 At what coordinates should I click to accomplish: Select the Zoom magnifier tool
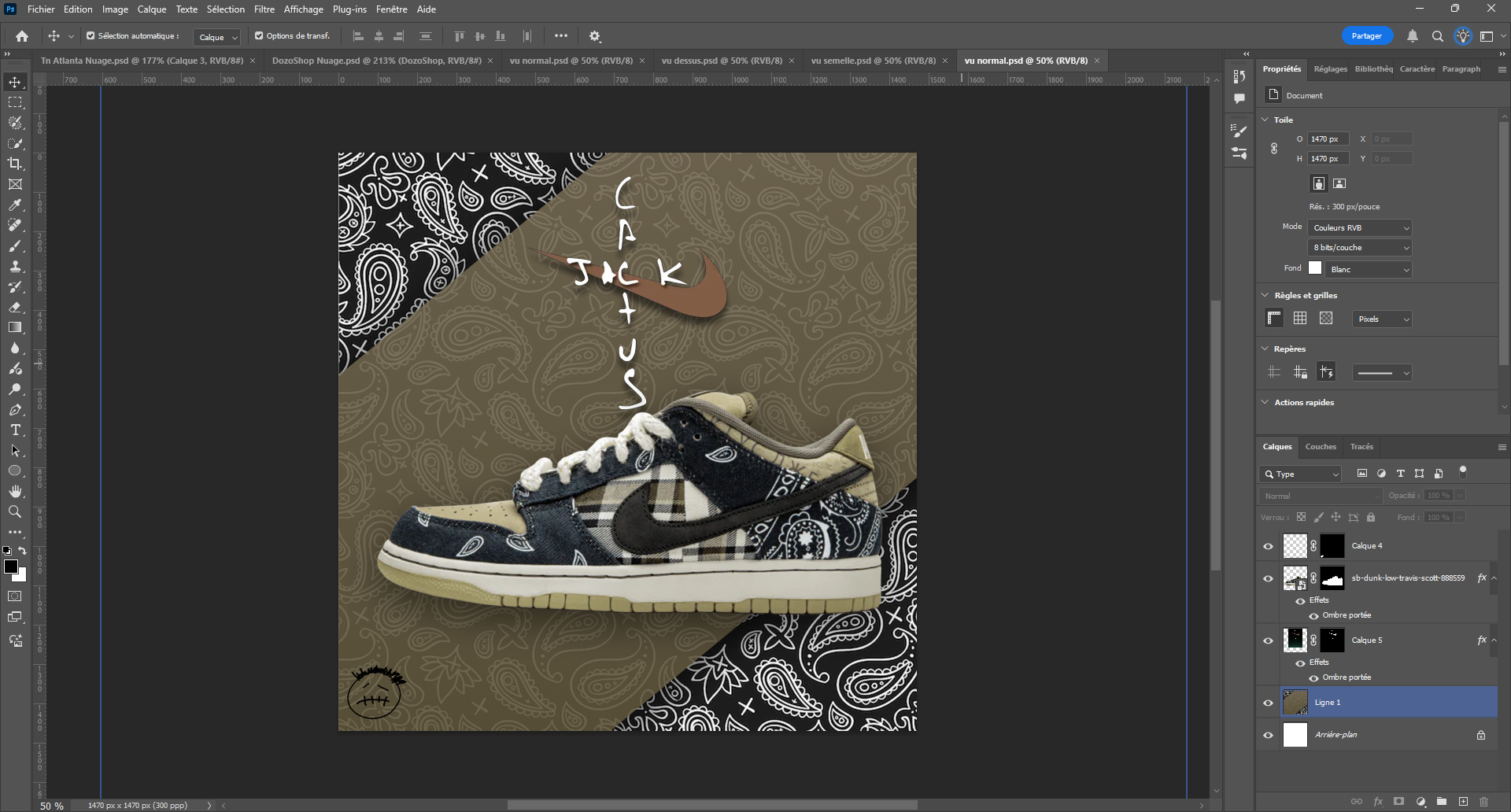pyautogui.click(x=15, y=511)
